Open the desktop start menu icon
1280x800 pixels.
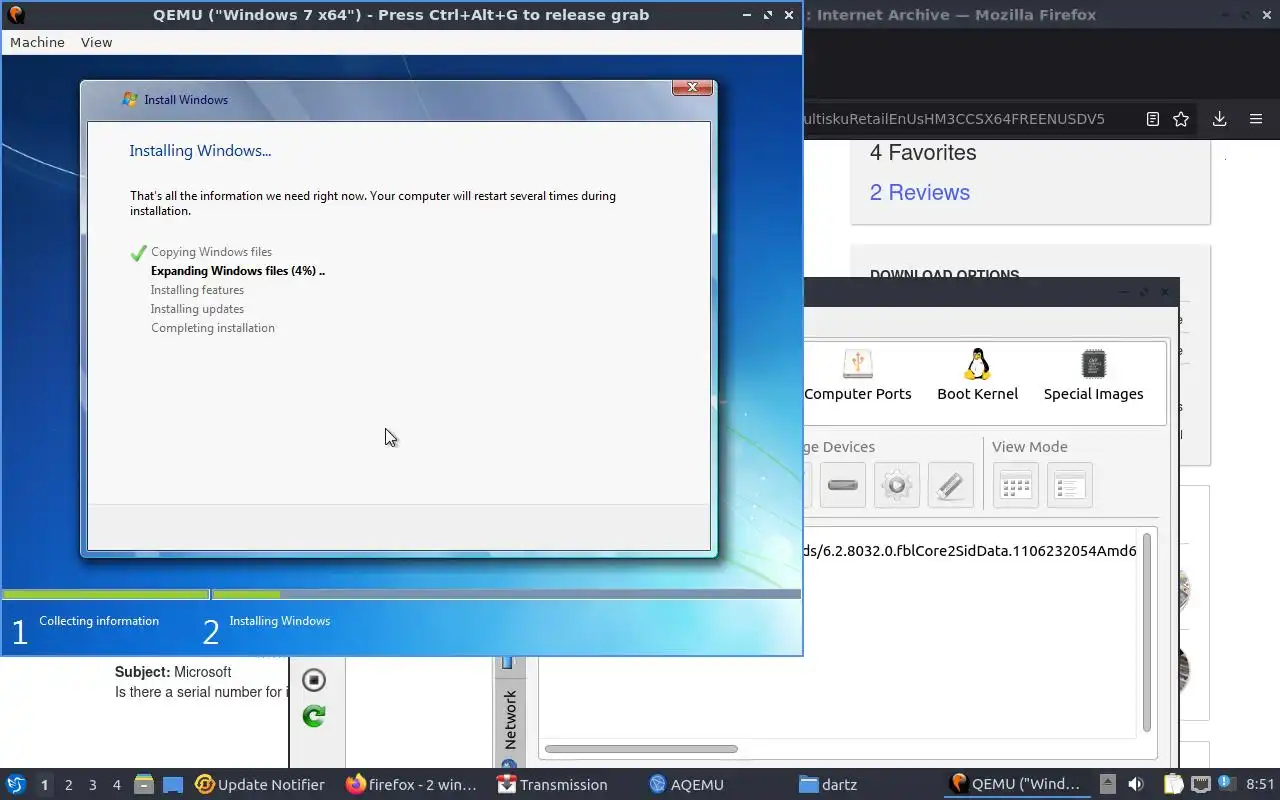coord(16,784)
